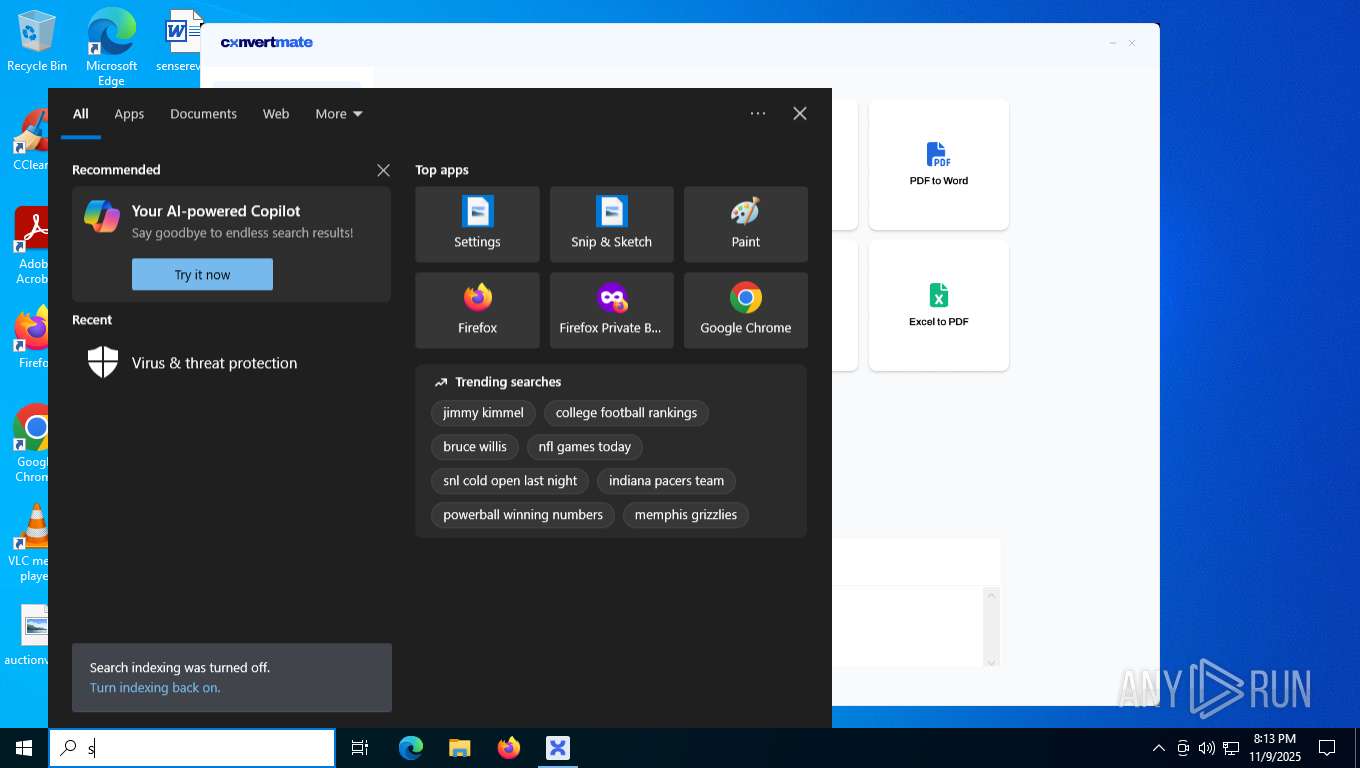Click the volume speaker tray icon

tap(1206, 748)
